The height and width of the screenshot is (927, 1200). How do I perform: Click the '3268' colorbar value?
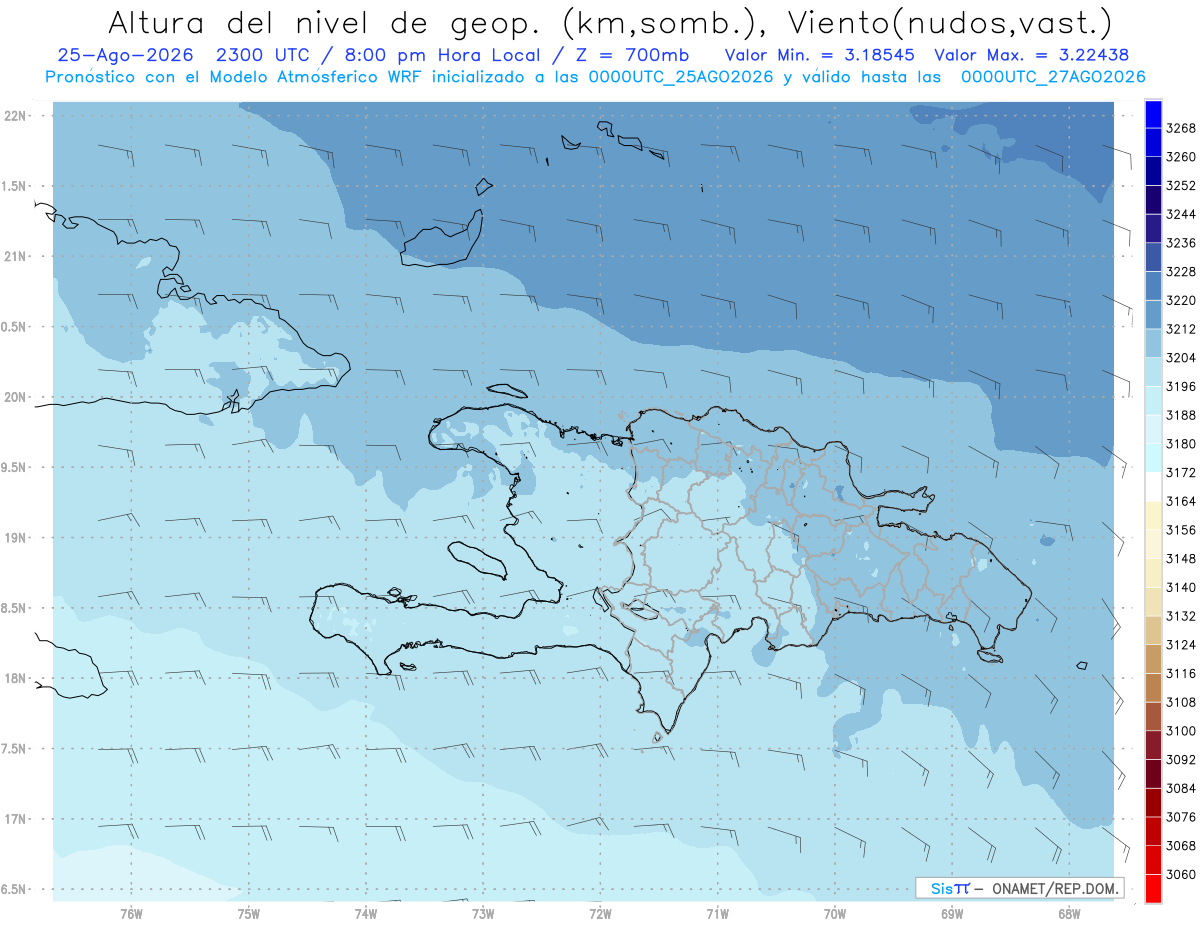coord(1181,128)
